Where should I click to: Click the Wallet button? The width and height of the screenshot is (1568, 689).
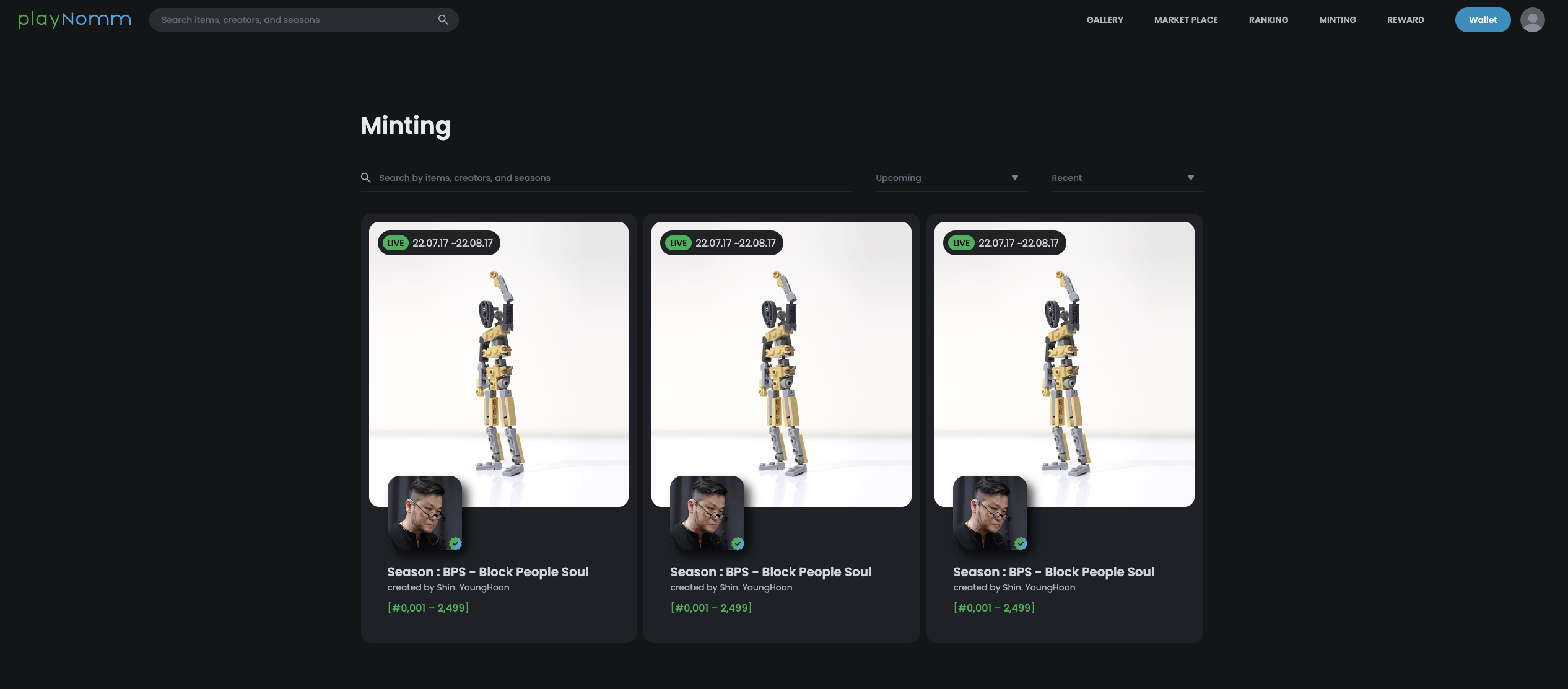coord(1483,20)
